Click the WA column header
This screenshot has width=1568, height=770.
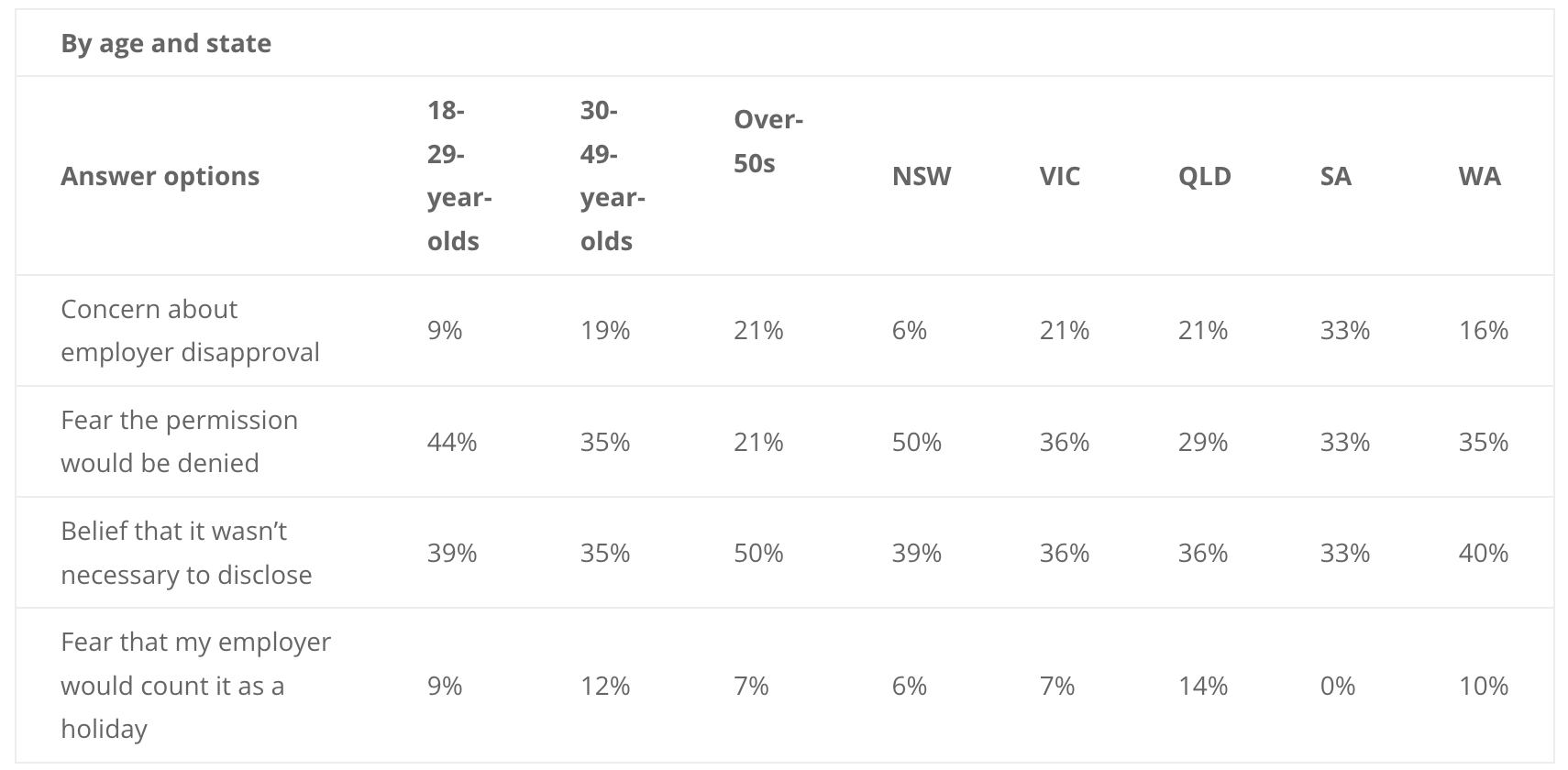coord(1480,176)
